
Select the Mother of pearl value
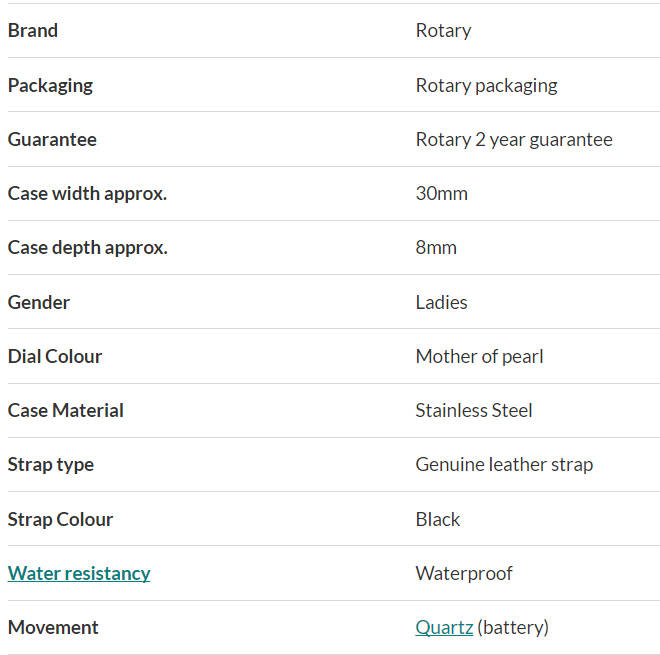pos(479,356)
